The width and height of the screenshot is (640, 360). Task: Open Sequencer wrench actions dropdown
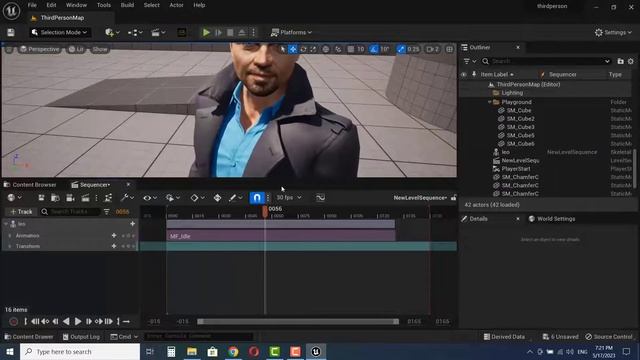(x=127, y=198)
